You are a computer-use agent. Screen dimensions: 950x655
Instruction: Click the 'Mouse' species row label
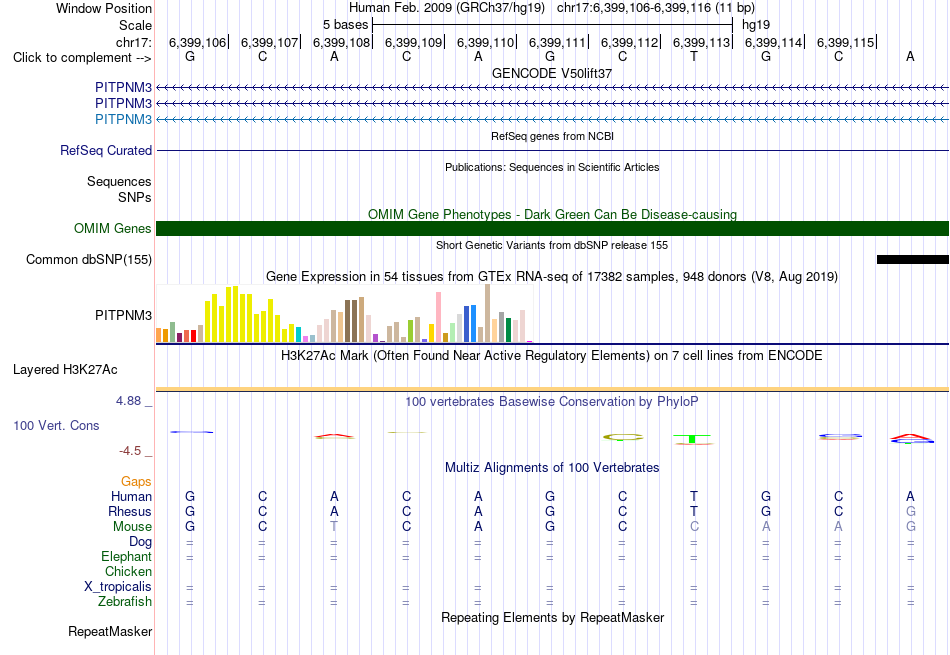pos(132,527)
